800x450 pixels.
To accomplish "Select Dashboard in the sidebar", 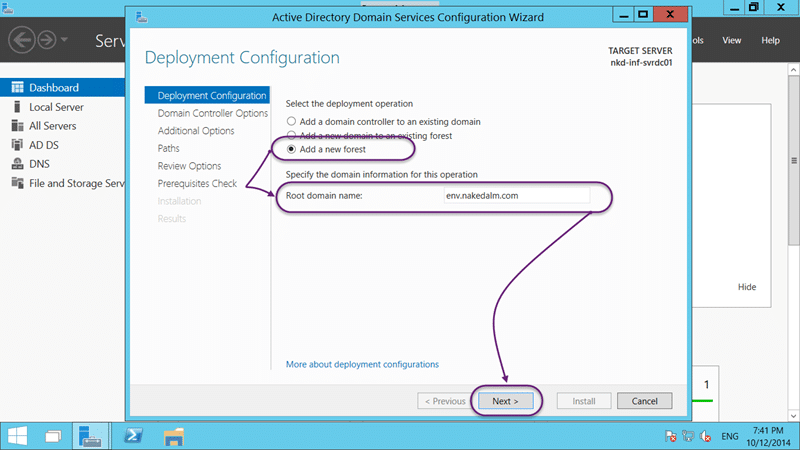I will click(62, 87).
